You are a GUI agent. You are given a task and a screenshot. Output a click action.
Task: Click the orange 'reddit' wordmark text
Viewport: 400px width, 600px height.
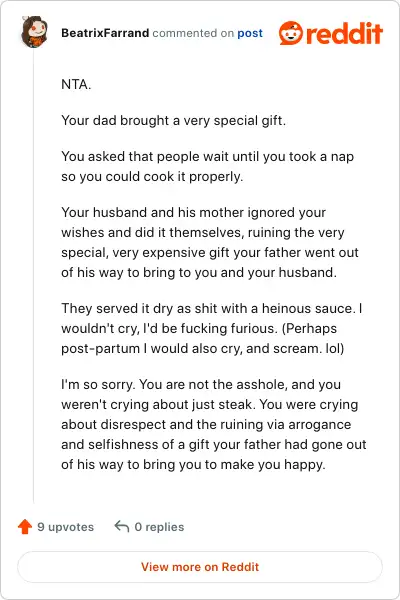pos(344,33)
